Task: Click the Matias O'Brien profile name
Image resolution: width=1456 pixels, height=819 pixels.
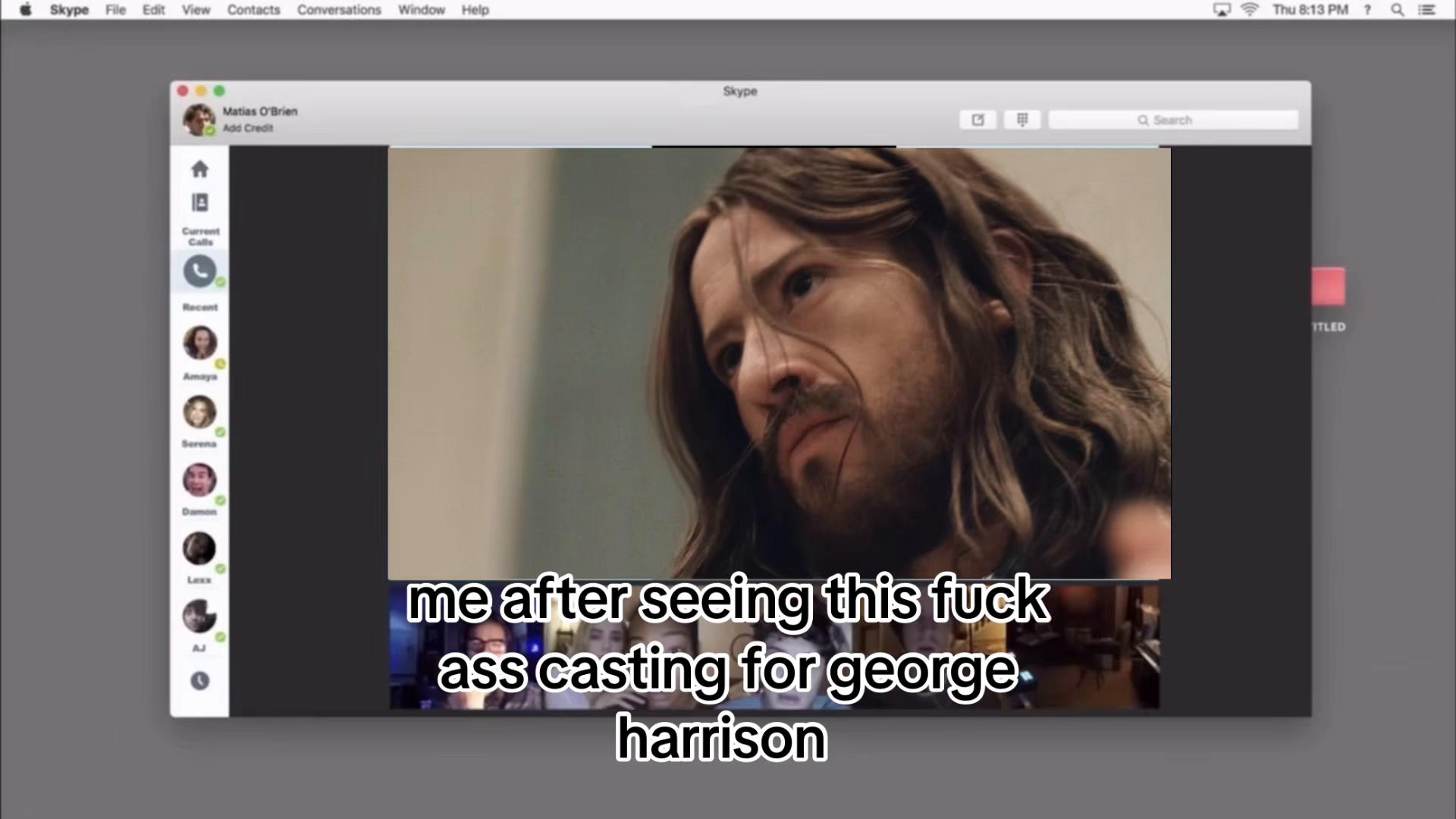Action: click(x=260, y=111)
